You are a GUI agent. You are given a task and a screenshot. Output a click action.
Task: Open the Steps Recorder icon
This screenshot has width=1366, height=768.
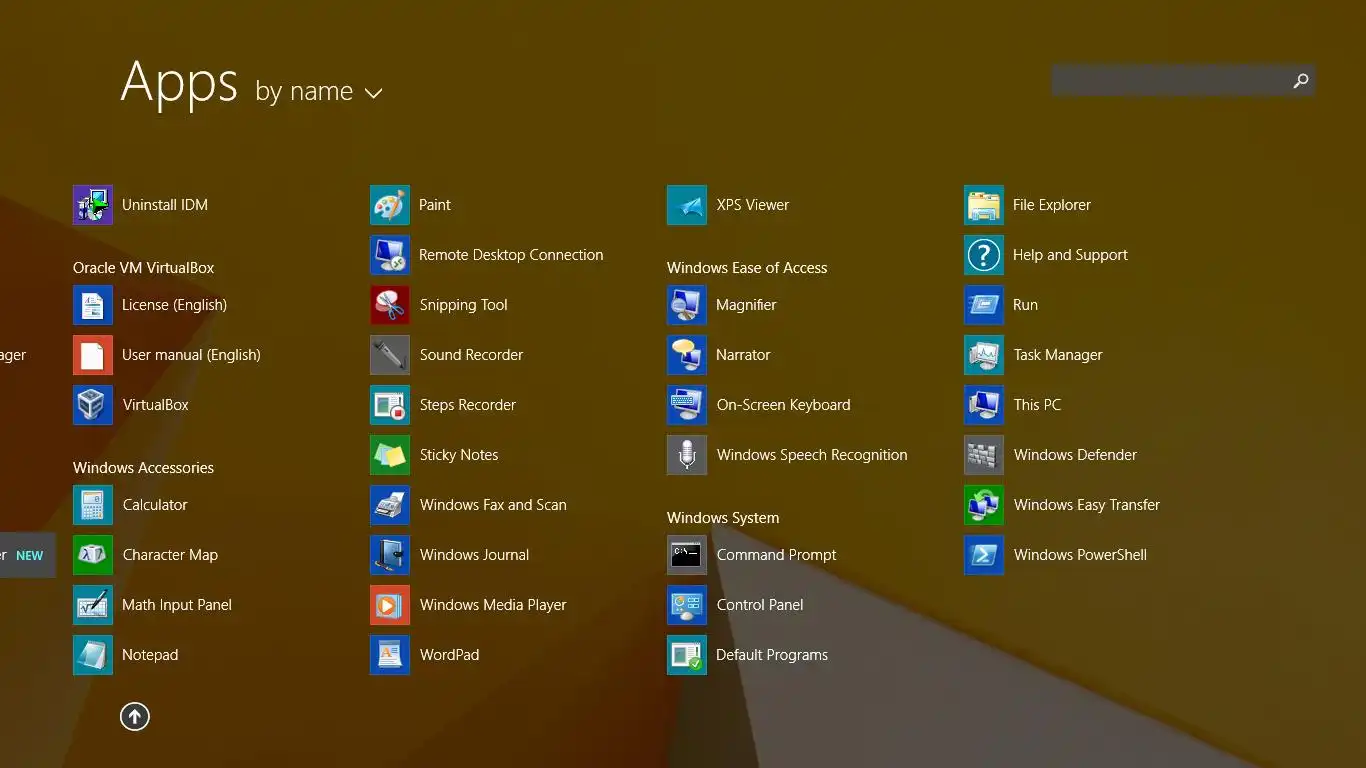click(390, 405)
